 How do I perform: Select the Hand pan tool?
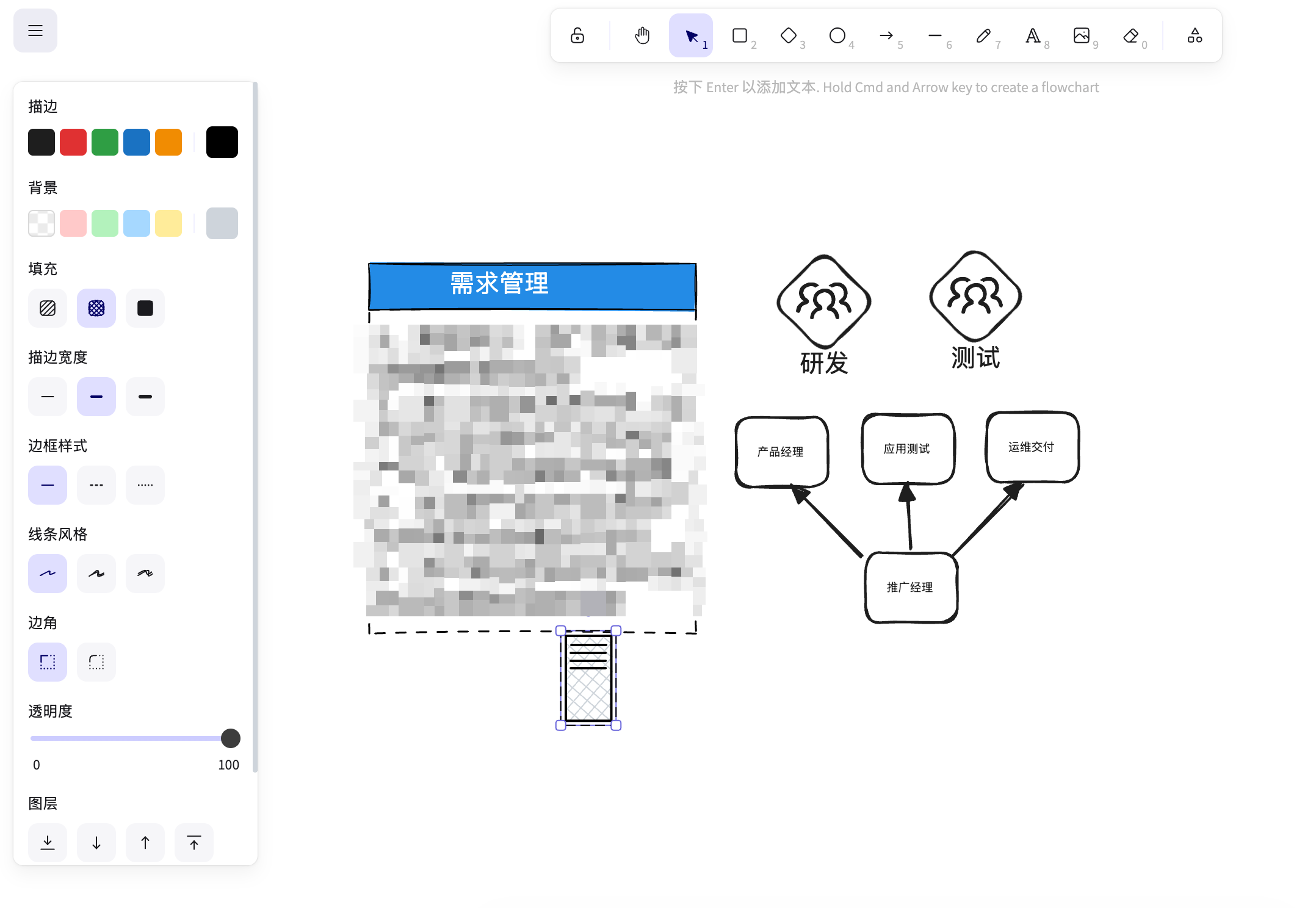coord(642,36)
